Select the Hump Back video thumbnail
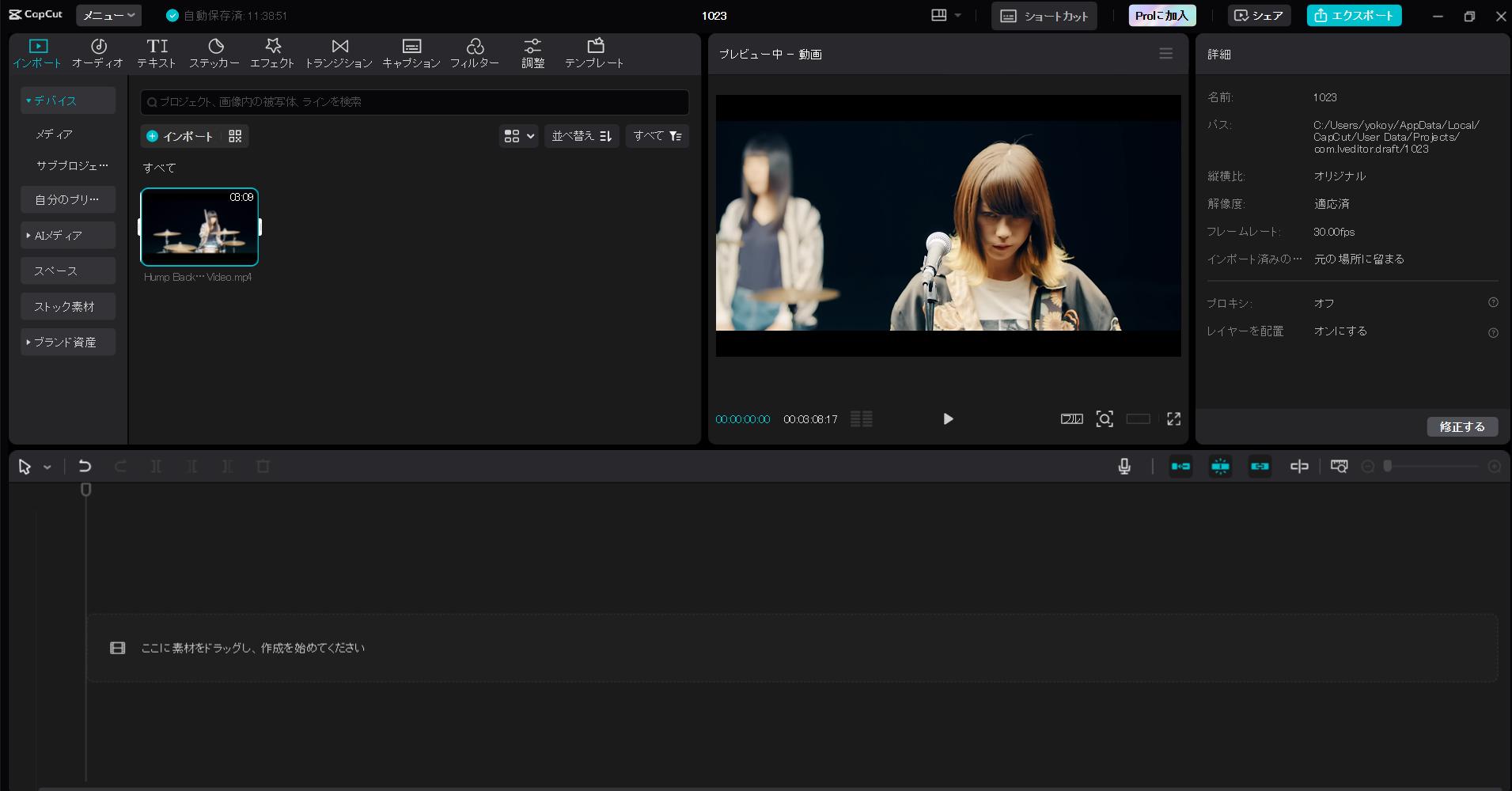This screenshot has height=791, width=1512. click(199, 227)
